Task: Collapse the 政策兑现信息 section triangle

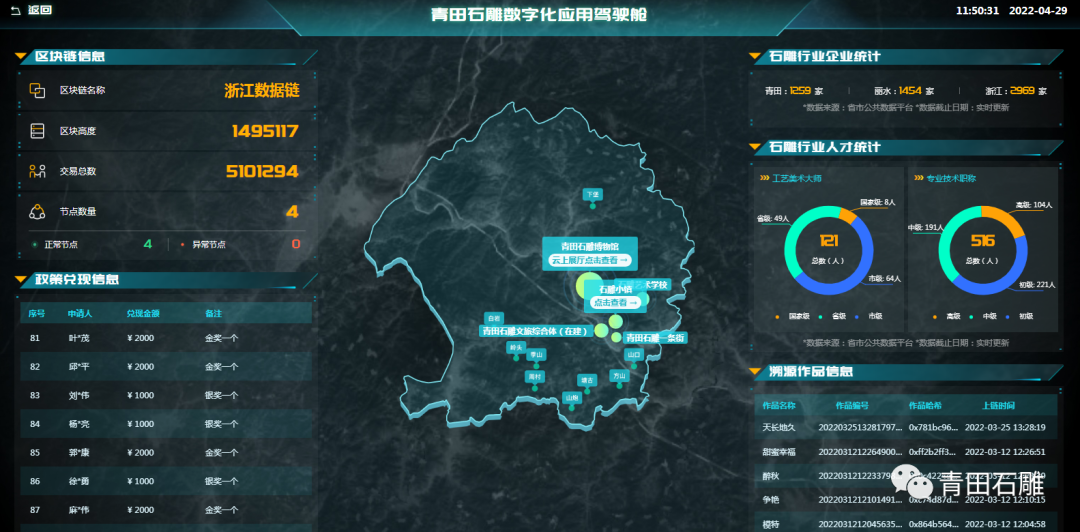Action: point(21,279)
